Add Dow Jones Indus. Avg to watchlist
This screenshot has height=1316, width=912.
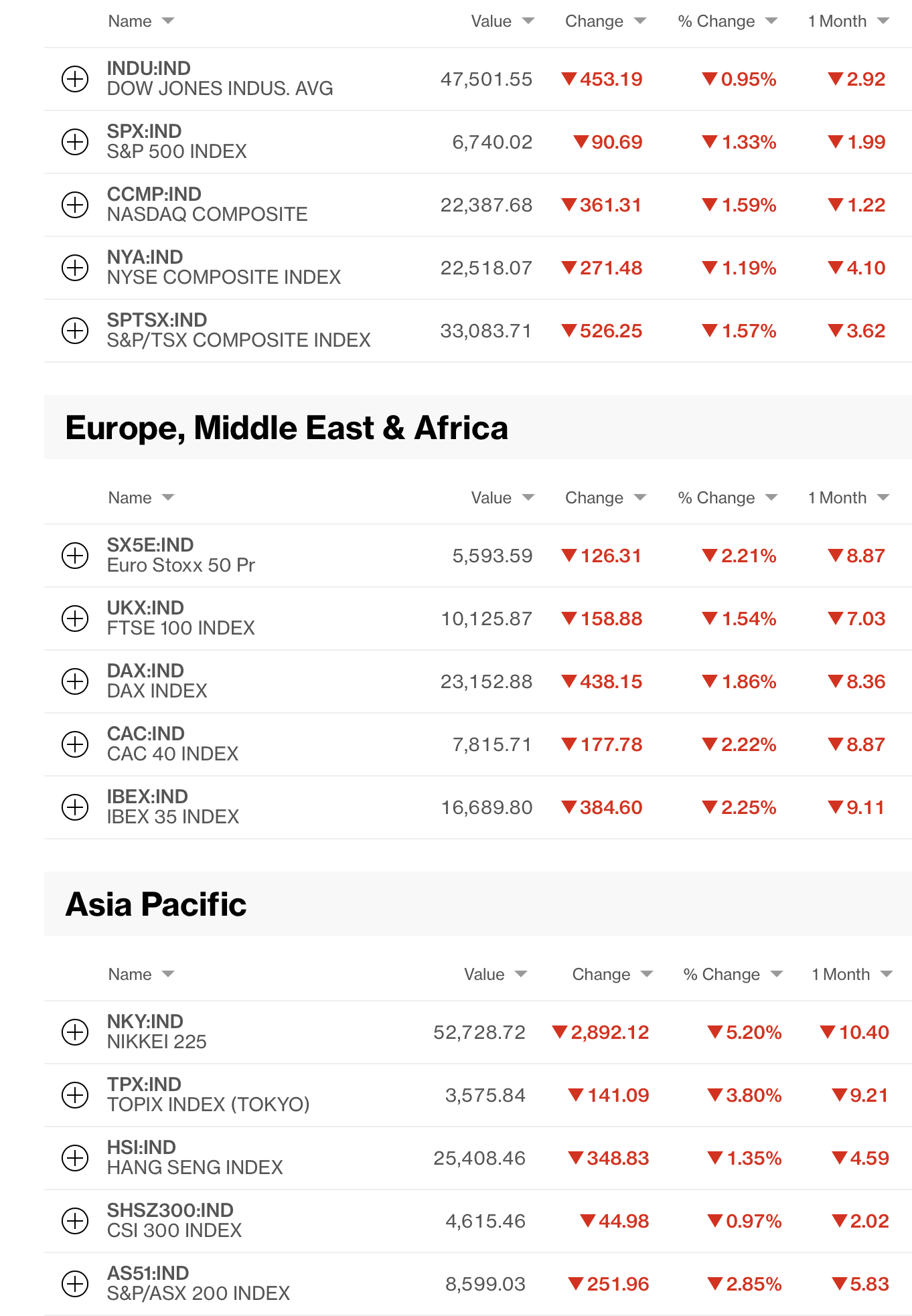75,79
